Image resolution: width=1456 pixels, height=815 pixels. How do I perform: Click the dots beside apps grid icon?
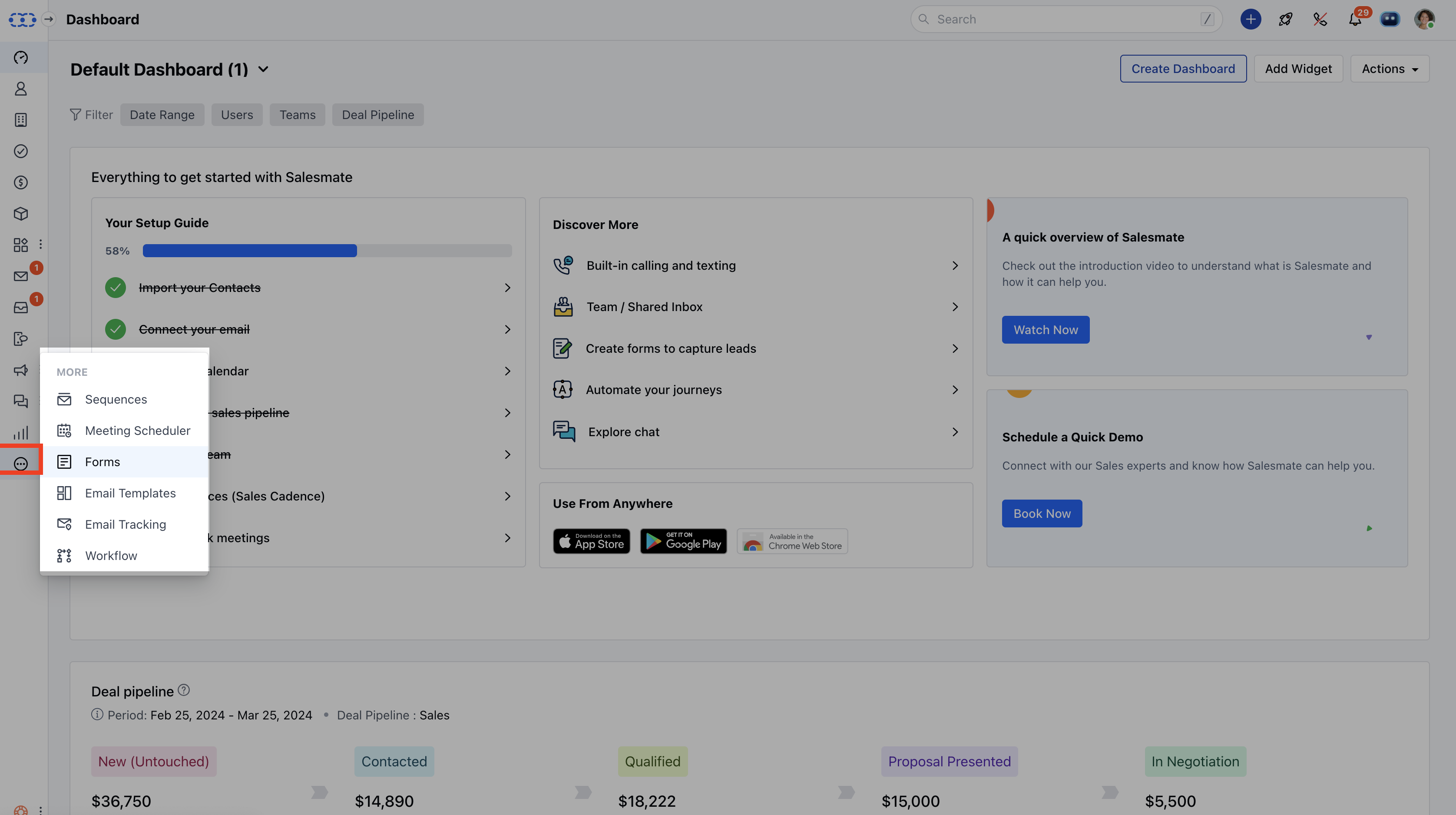[x=41, y=245]
